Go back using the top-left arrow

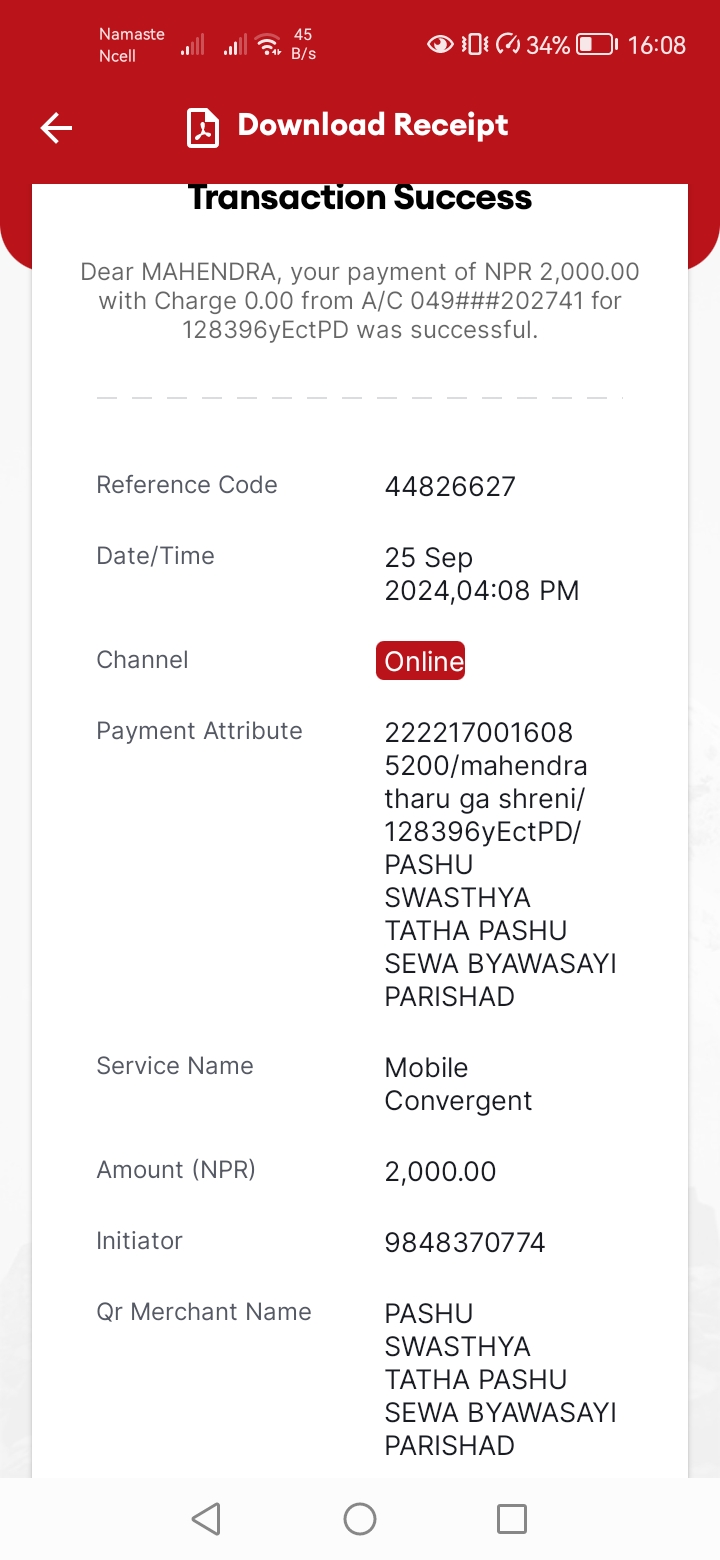coord(56,127)
